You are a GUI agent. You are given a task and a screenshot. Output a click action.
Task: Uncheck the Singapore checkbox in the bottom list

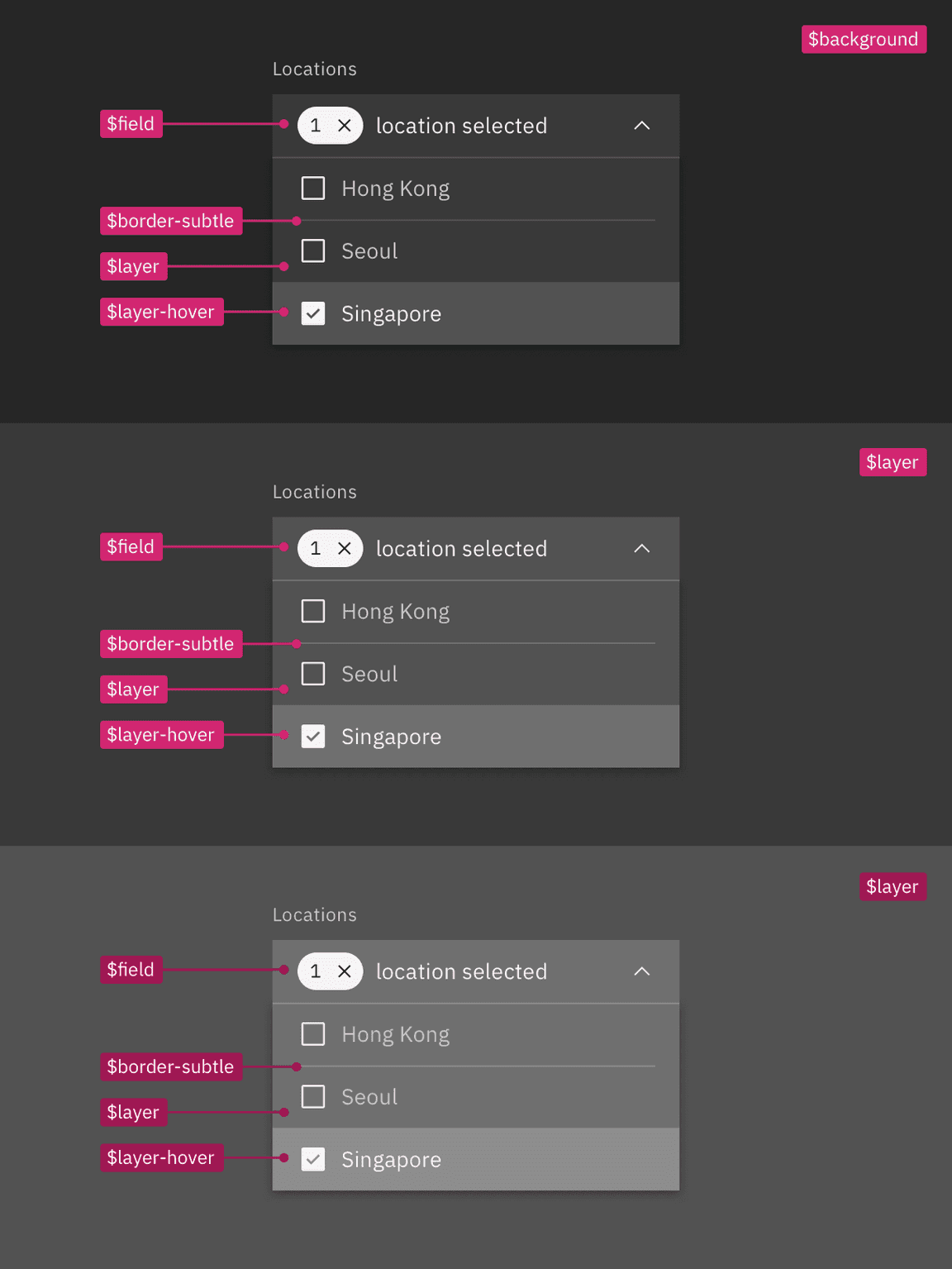tap(313, 1159)
